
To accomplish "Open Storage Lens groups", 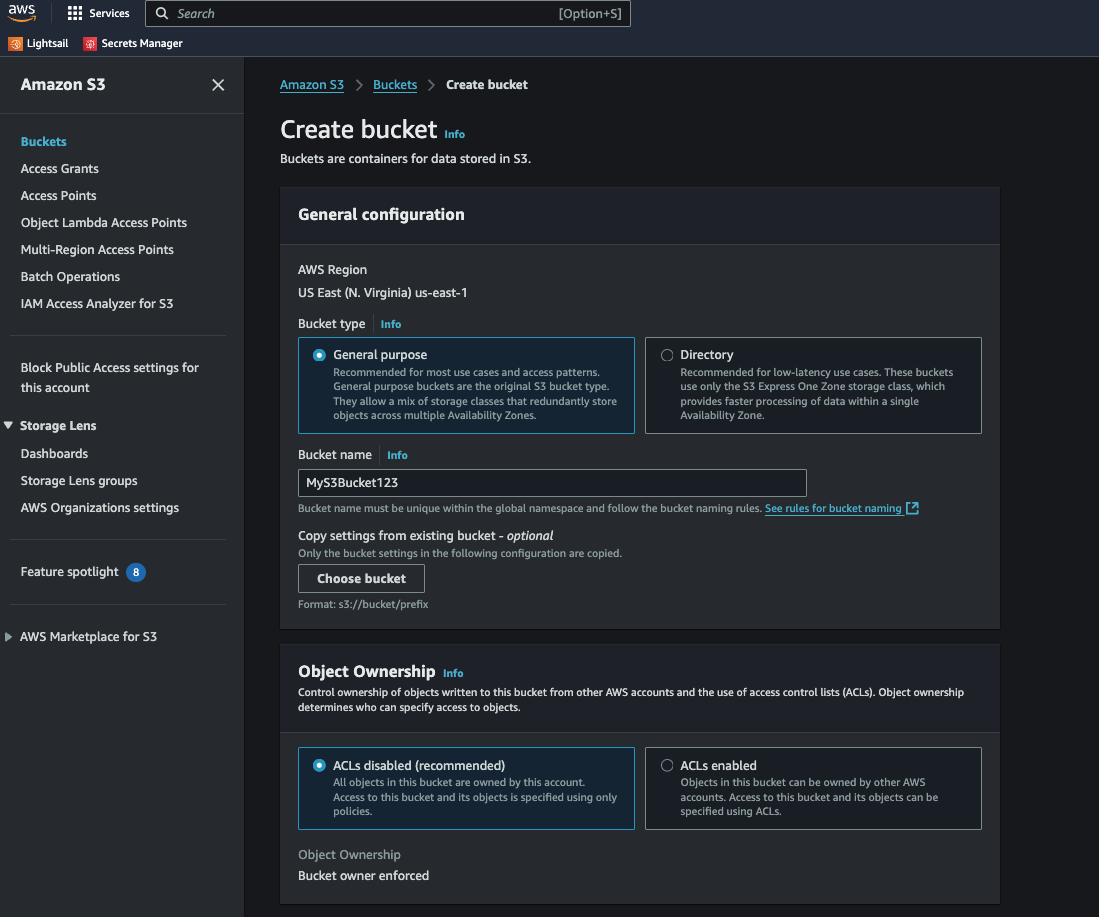I will click(x=78, y=481).
